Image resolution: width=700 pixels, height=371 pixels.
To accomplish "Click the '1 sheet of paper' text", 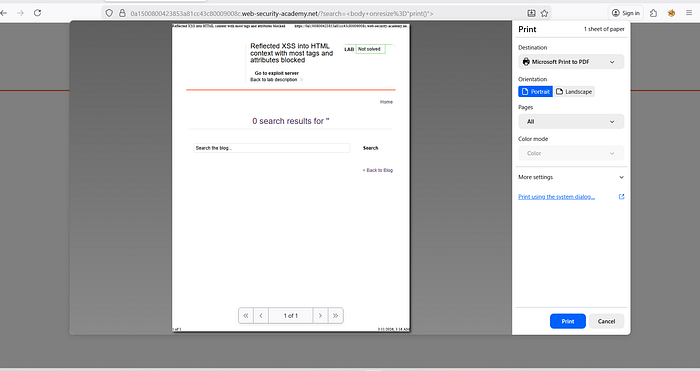I will [x=604, y=29].
